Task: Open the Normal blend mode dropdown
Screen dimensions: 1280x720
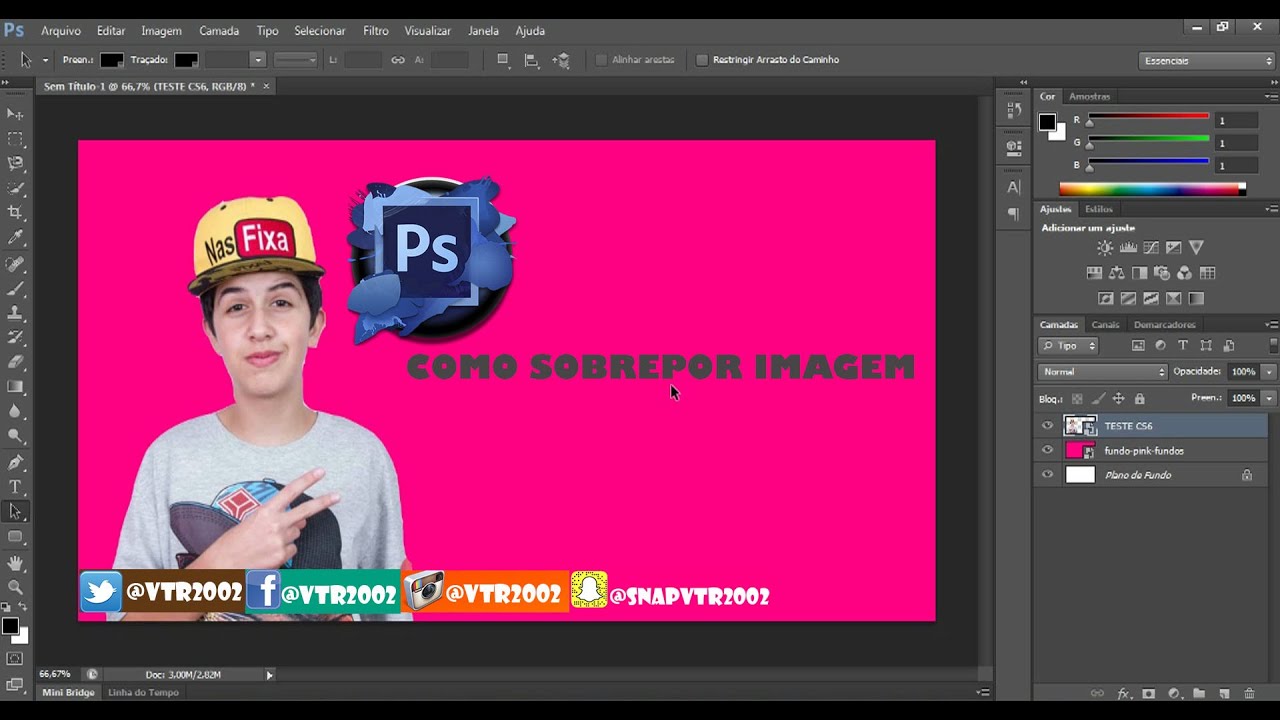Action: pyautogui.click(x=1103, y=372)
